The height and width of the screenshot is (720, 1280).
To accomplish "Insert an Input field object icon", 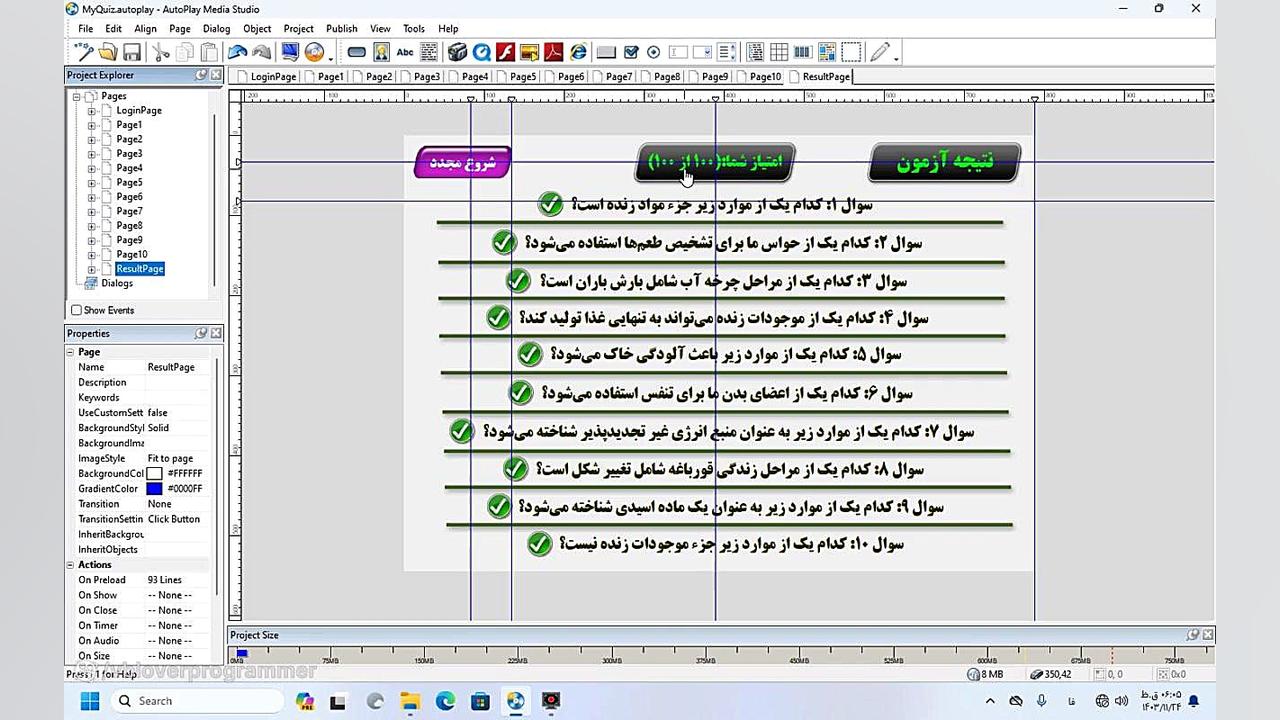I will tap(677, 52).
